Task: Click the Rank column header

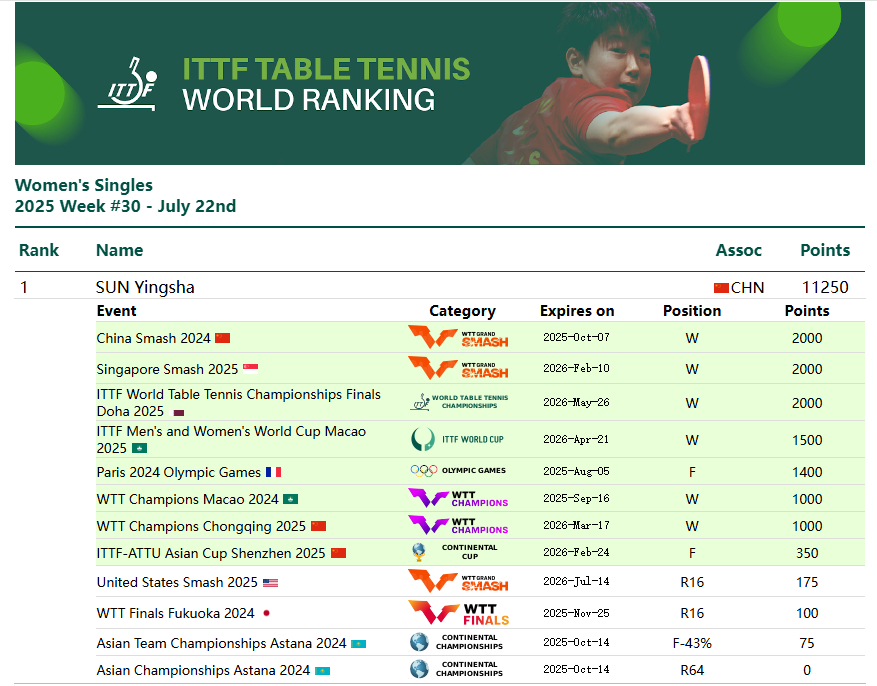Action: [39, 250]
